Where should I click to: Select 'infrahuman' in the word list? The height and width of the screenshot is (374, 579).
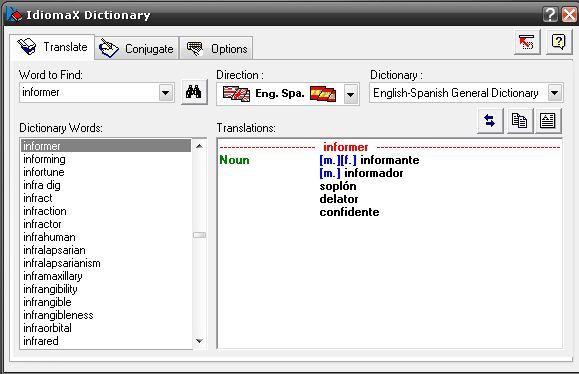tap(106, 237)
